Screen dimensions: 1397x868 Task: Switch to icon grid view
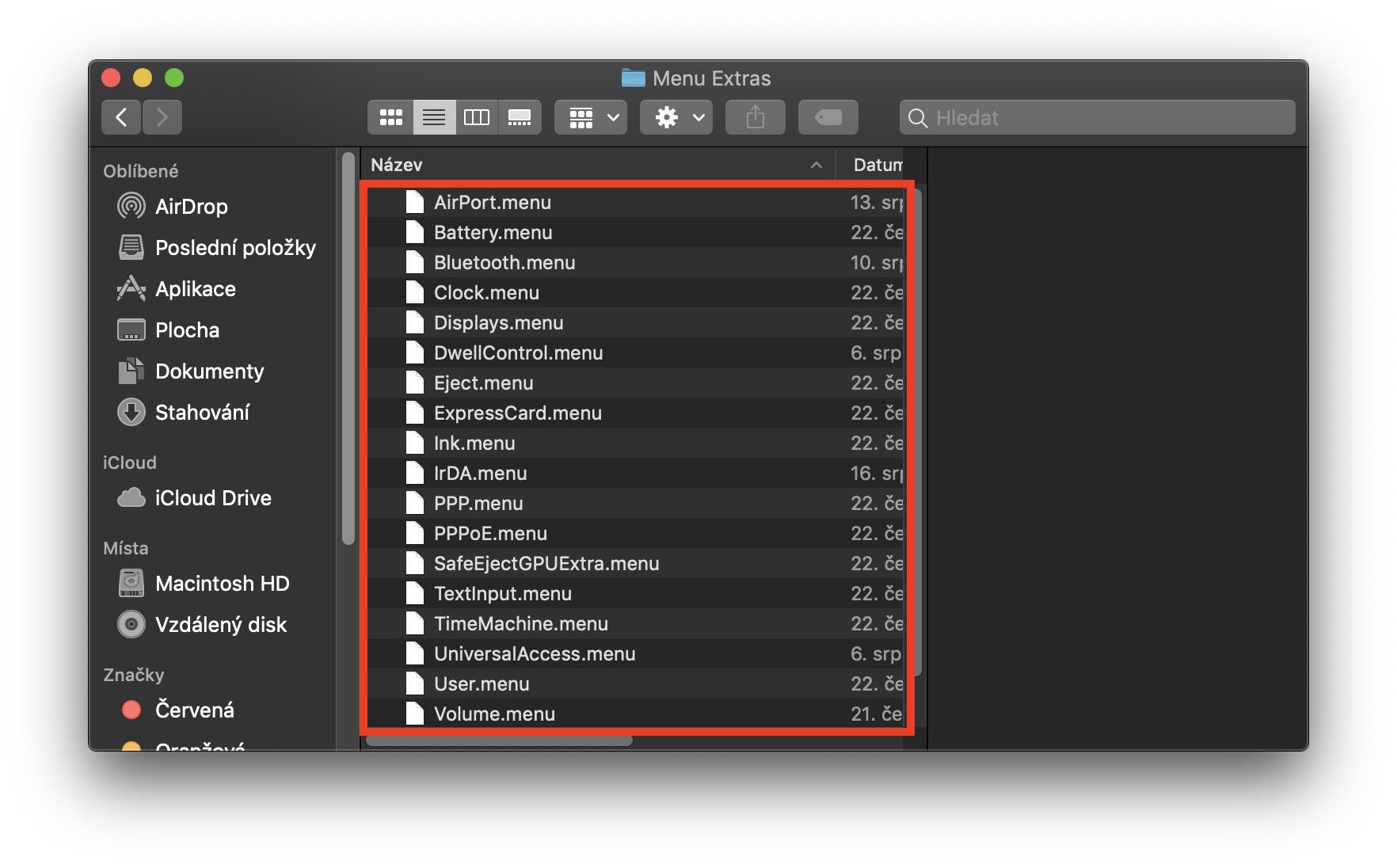click(390, 117)
